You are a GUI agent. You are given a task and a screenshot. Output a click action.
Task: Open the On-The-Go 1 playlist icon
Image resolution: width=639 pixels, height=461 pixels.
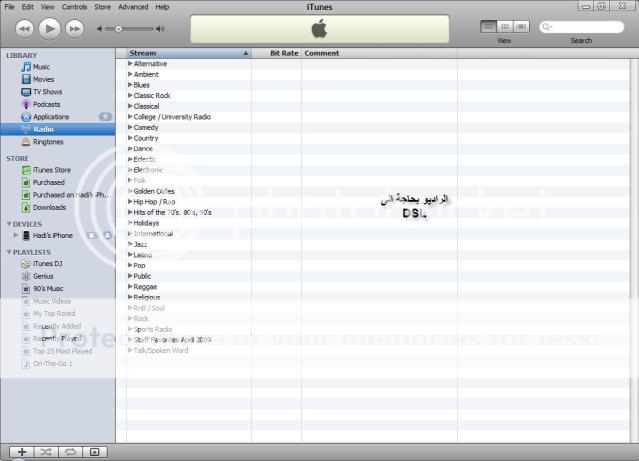click(x=26, y=364)
